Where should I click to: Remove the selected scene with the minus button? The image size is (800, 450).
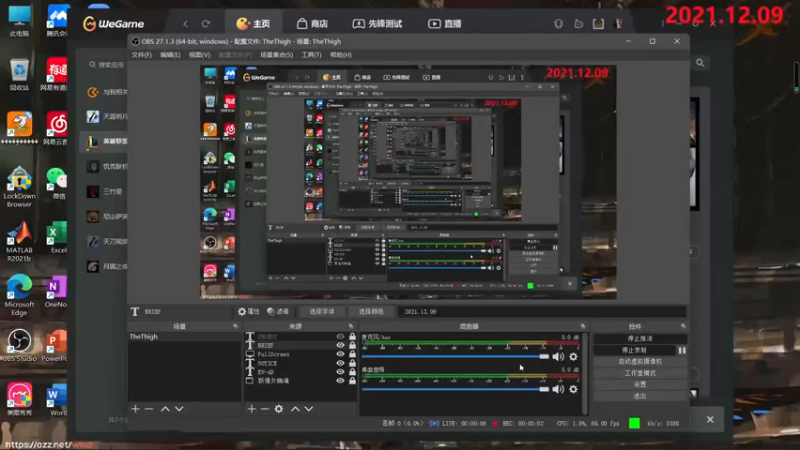[x=148, y=409]
